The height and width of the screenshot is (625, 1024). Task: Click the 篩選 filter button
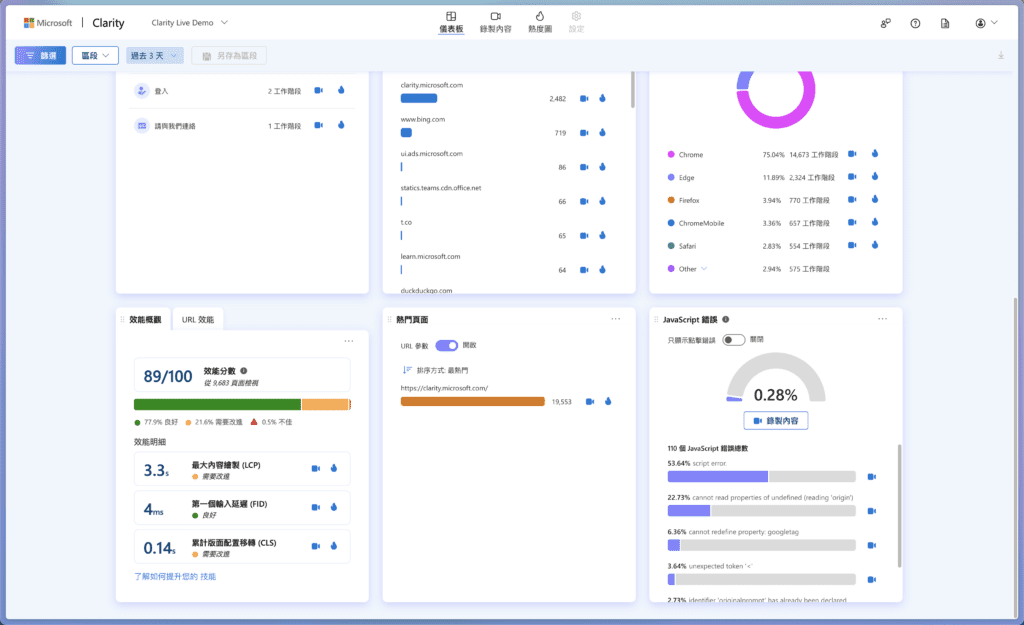[x=40, y=56]
